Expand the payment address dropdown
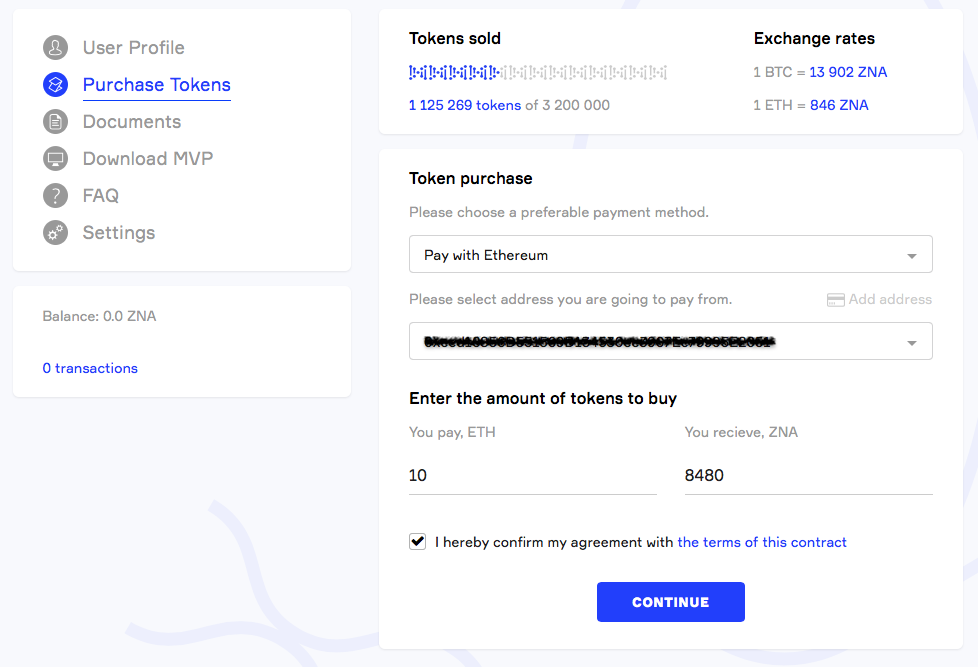 [x=670, y=341]
